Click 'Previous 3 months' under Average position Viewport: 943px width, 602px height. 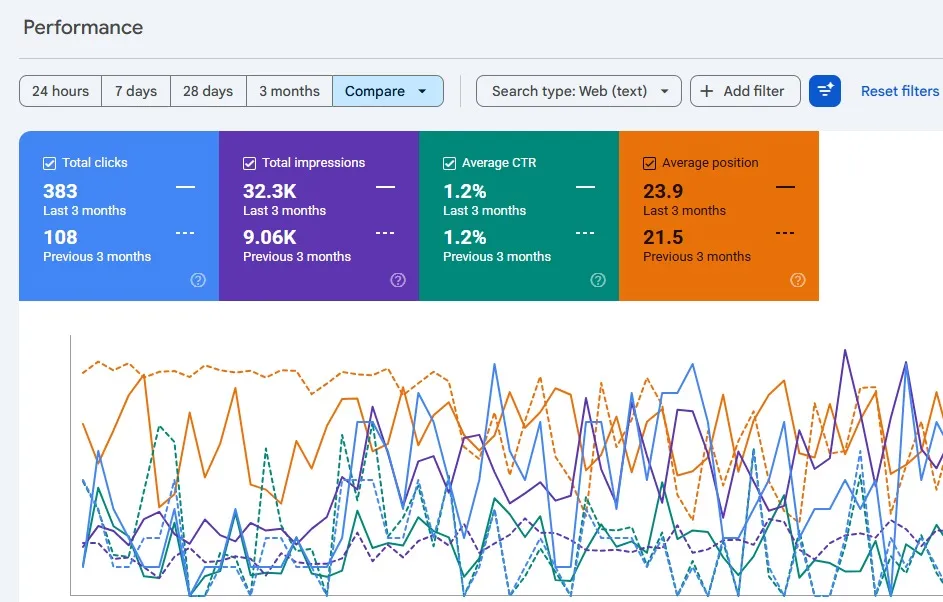tap(697, 256)
